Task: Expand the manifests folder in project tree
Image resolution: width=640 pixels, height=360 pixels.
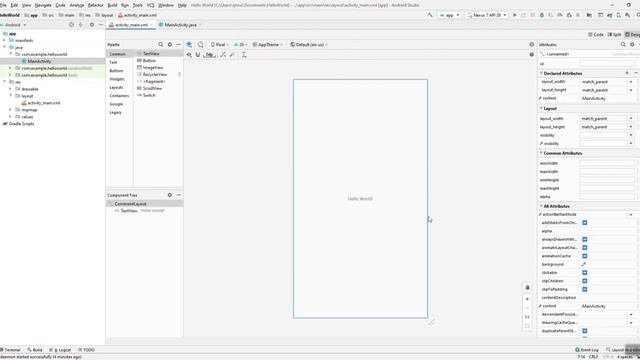Action: point(4,40)
